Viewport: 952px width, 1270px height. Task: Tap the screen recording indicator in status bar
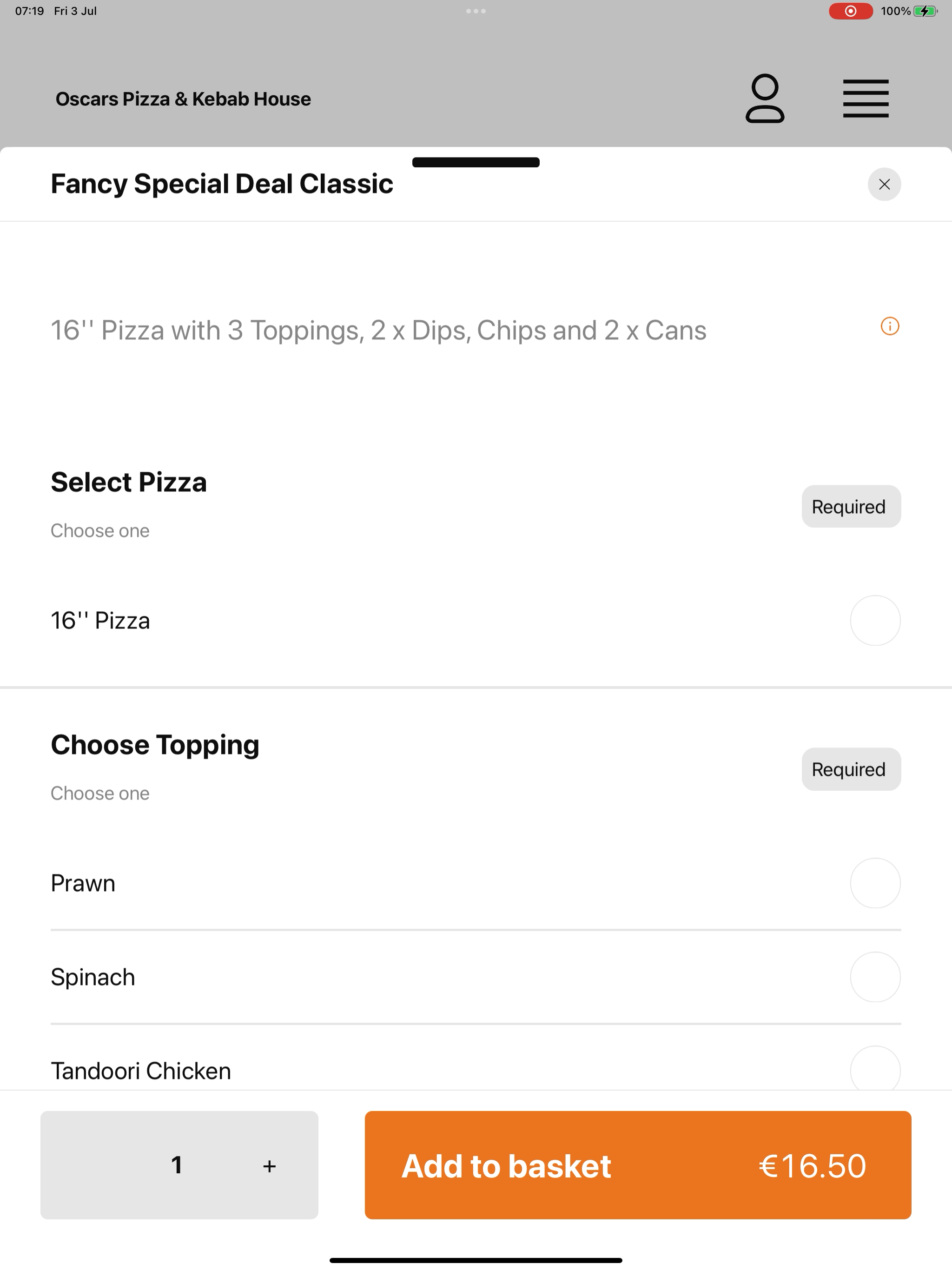point(850,11)
